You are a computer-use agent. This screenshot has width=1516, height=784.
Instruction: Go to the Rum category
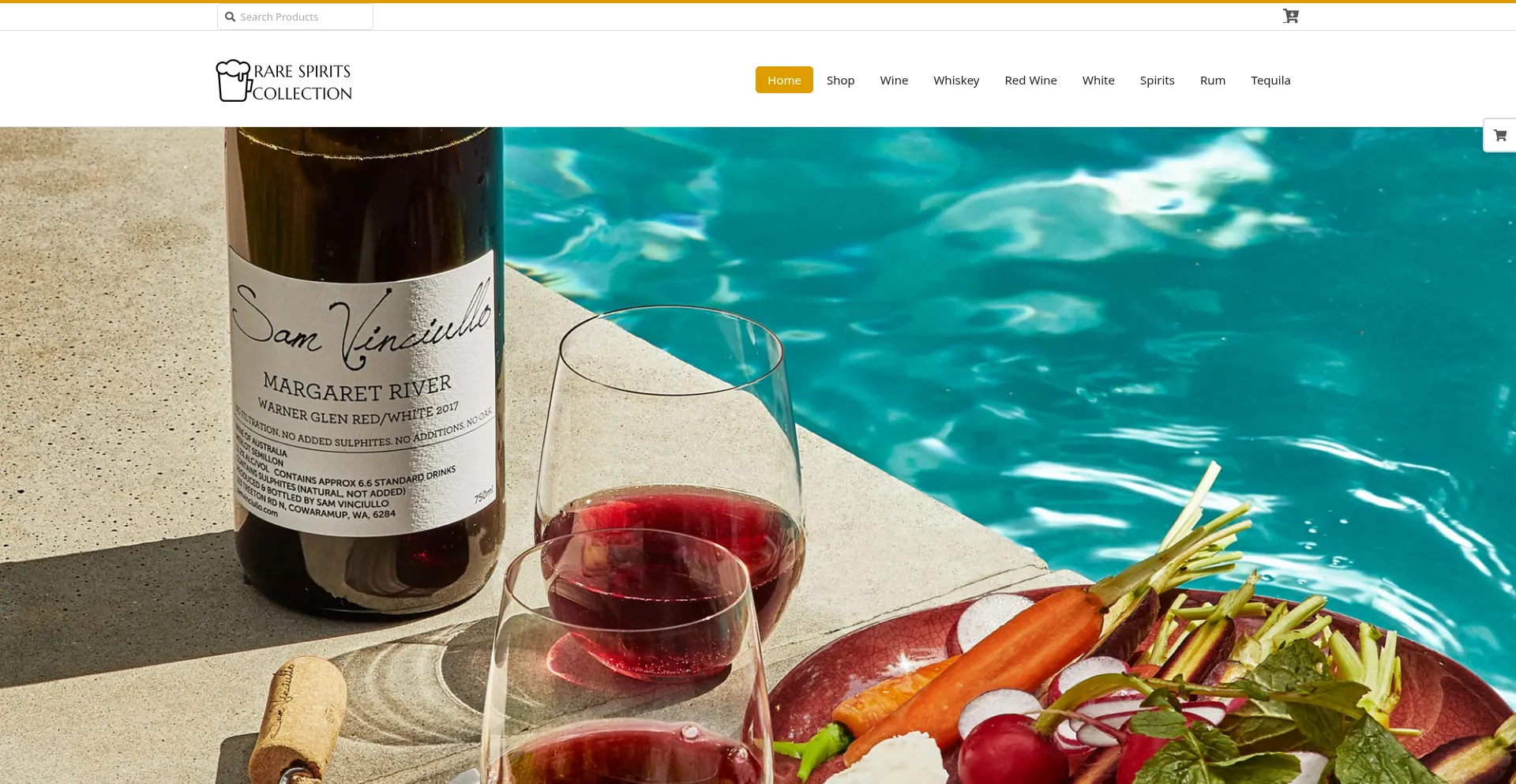[x=1213, y=80]
